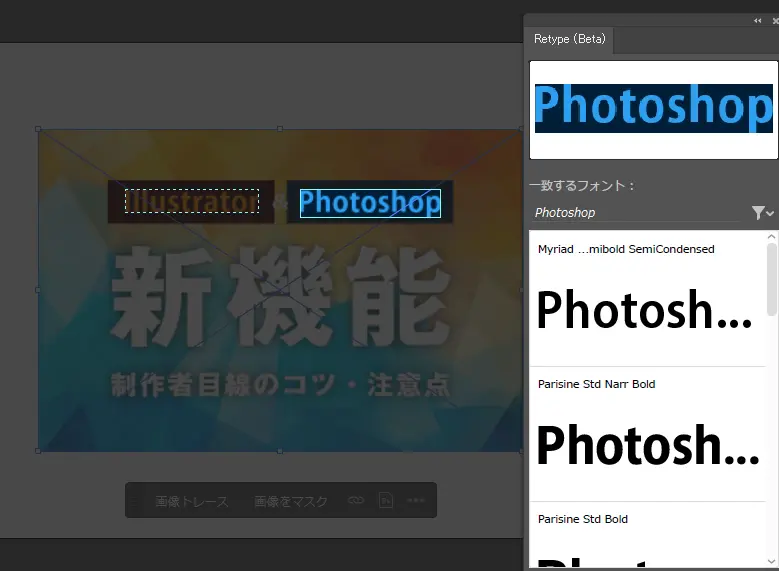779x571 pixels.
Task: Click the 画像トレース button
Action: (x=192, y=501)
